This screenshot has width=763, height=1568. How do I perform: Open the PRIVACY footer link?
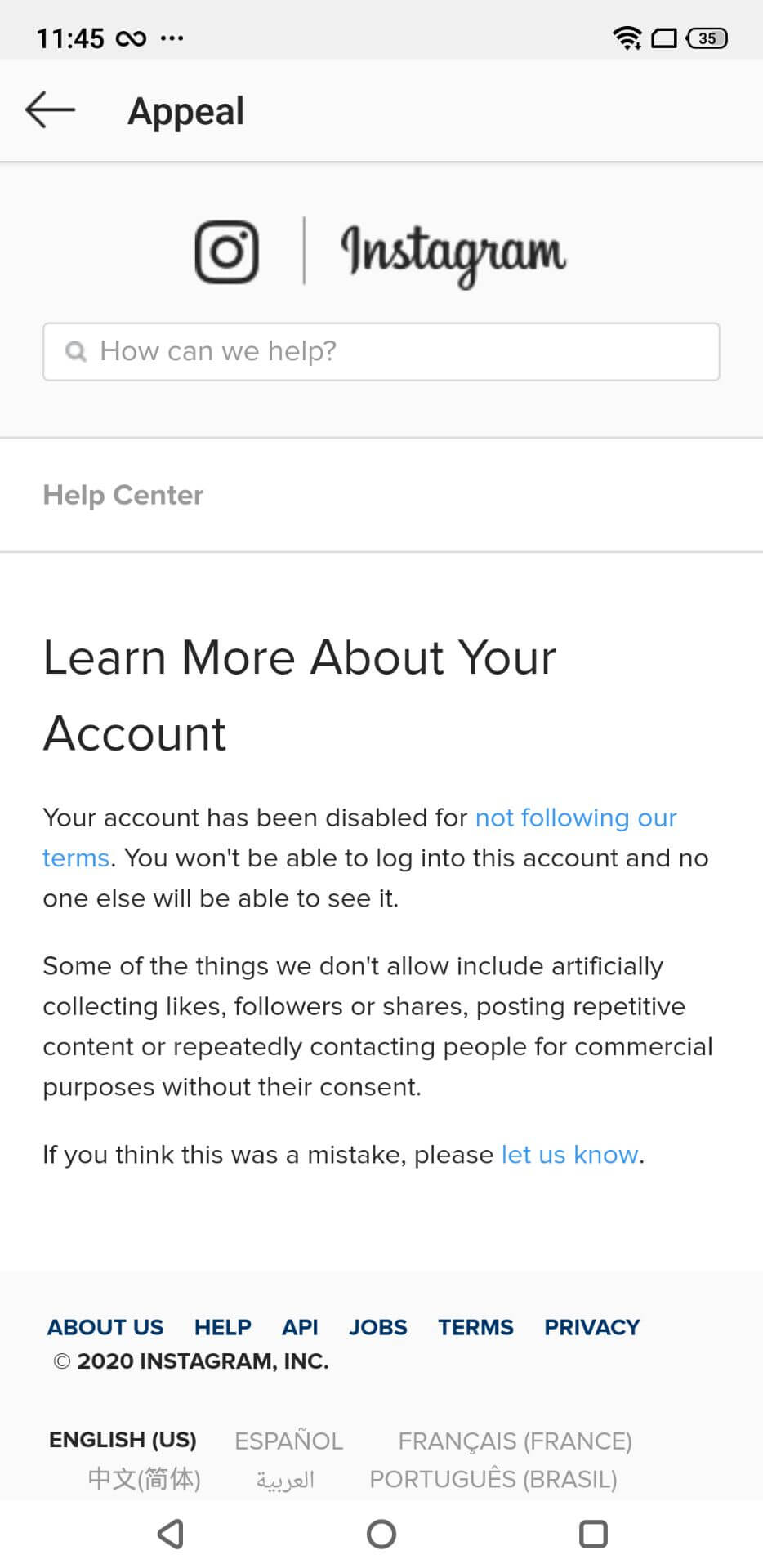click(591, 1327)
